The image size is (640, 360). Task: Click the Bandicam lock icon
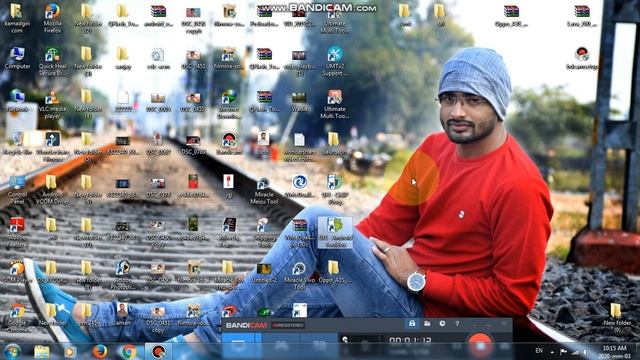click(x=412, y=324)
